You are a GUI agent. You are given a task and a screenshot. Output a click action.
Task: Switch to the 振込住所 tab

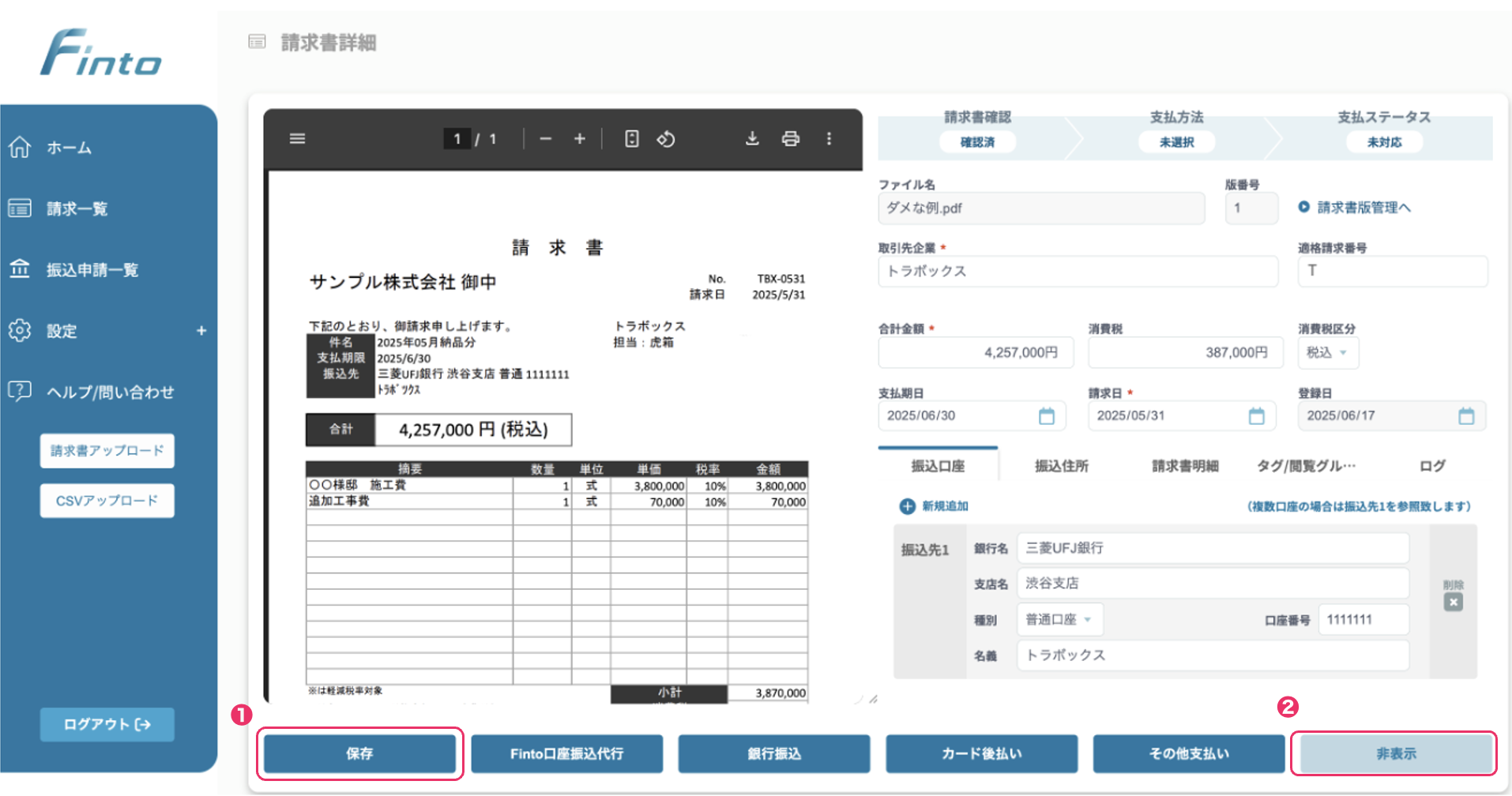(x=1061, y=466)
